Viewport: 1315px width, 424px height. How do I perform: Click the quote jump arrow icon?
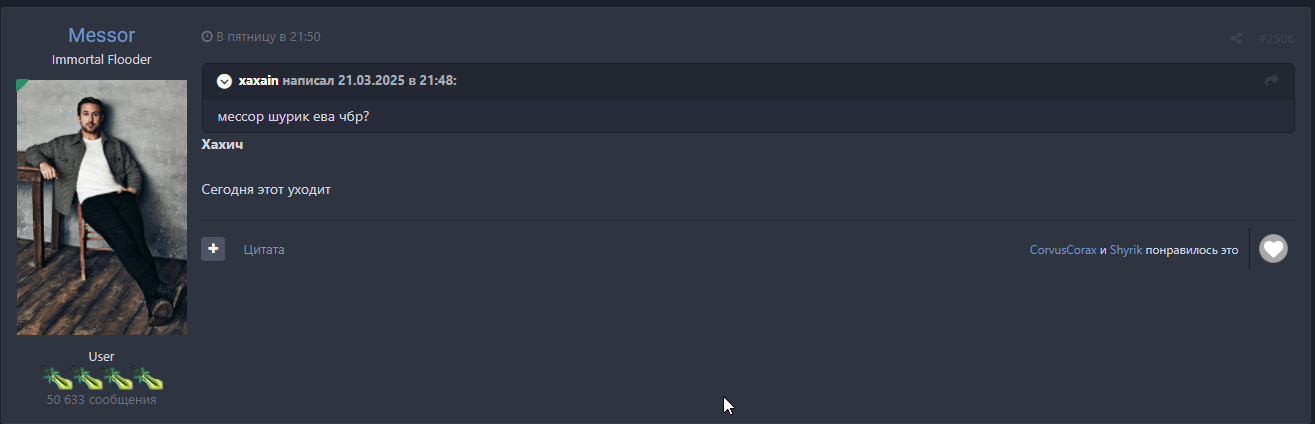(x=1272, y=81)
